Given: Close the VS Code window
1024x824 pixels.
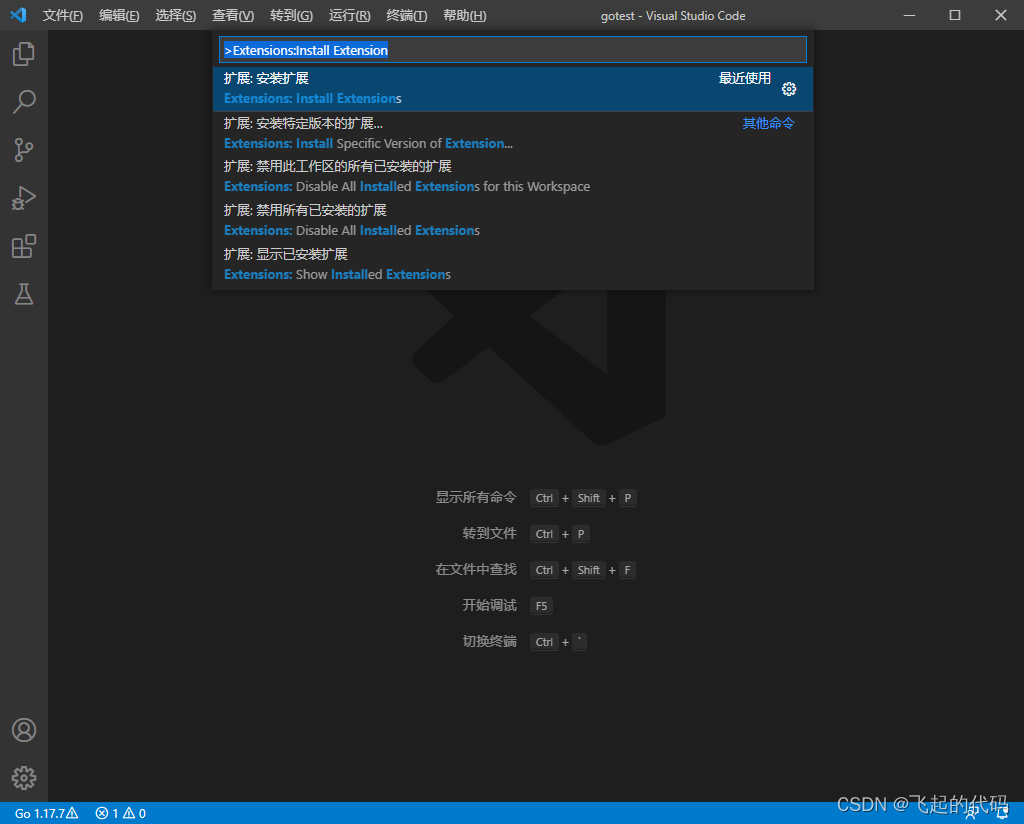Looking at the screenshot, I should (x=1000, y=15).
